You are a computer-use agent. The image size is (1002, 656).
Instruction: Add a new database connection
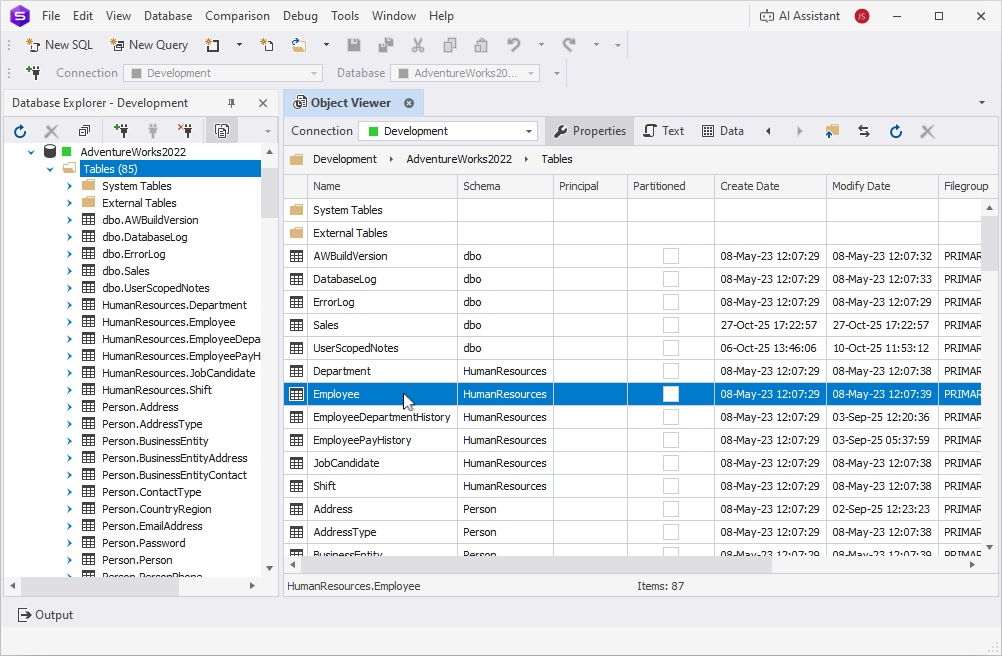tap(121, 130)
